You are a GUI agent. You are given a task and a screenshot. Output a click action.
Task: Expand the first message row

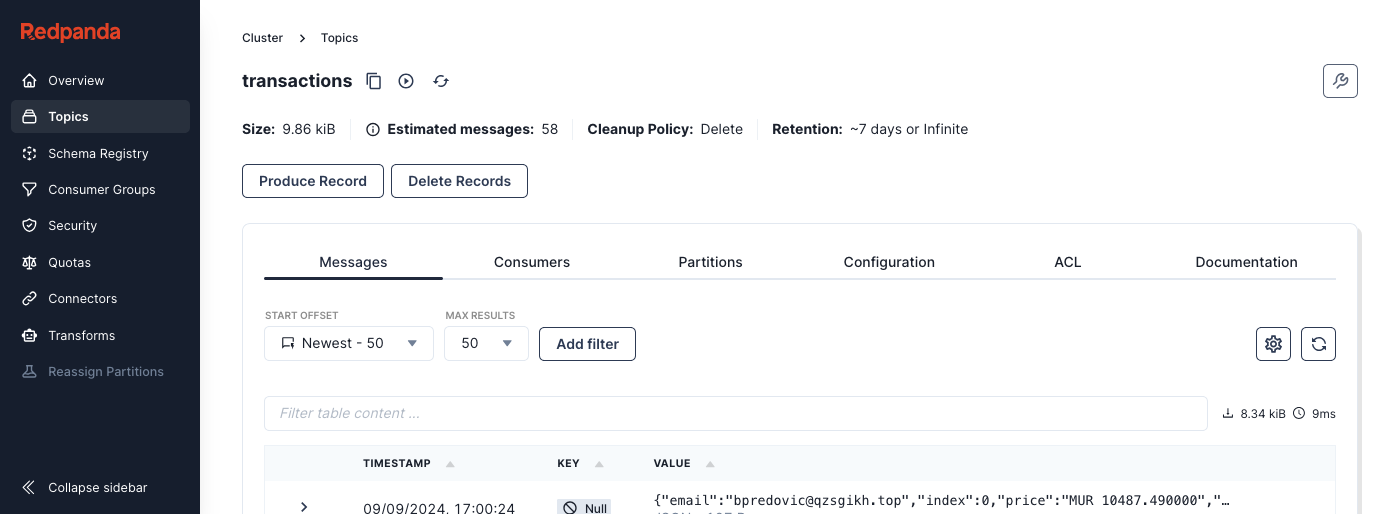click(x=304, y=507)
